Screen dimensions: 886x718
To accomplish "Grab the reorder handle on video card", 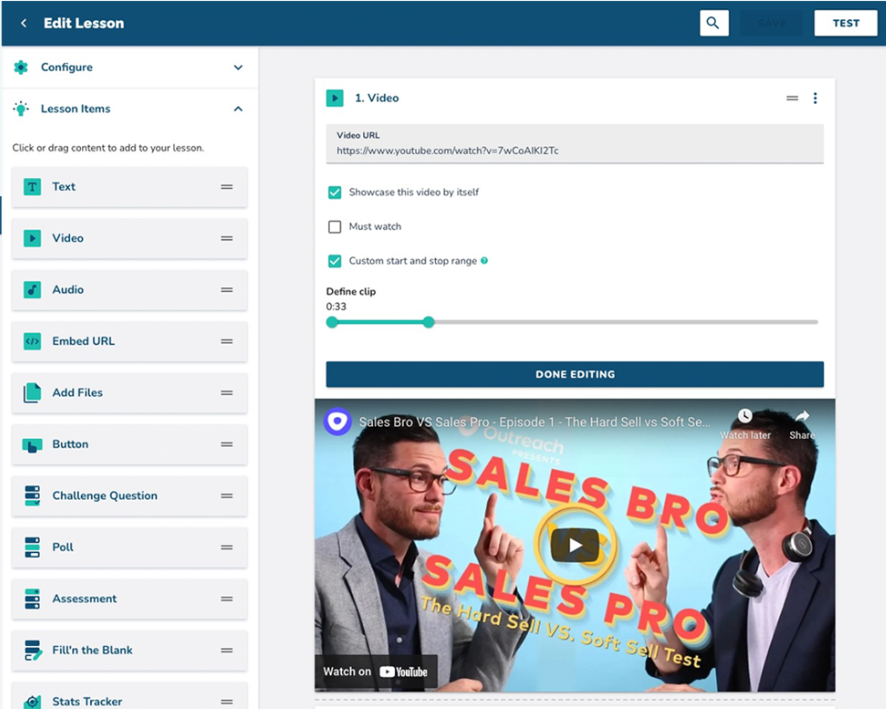I will click(x=792, y=98).
